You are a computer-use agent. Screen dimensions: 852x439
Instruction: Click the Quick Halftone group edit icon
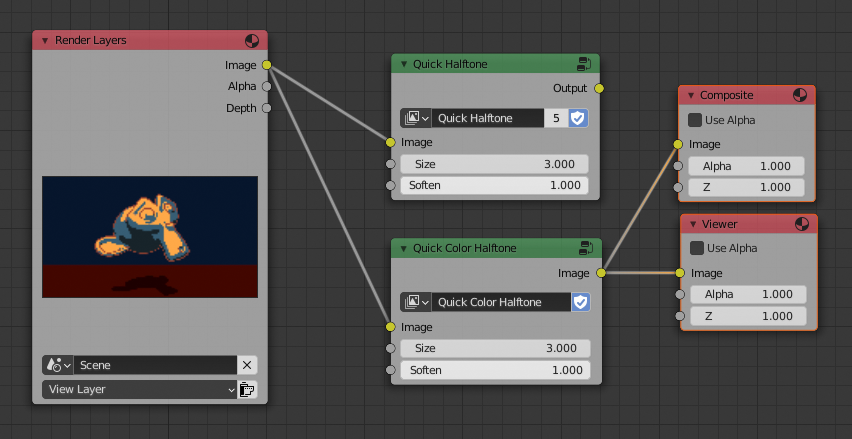tap(584, 64)
